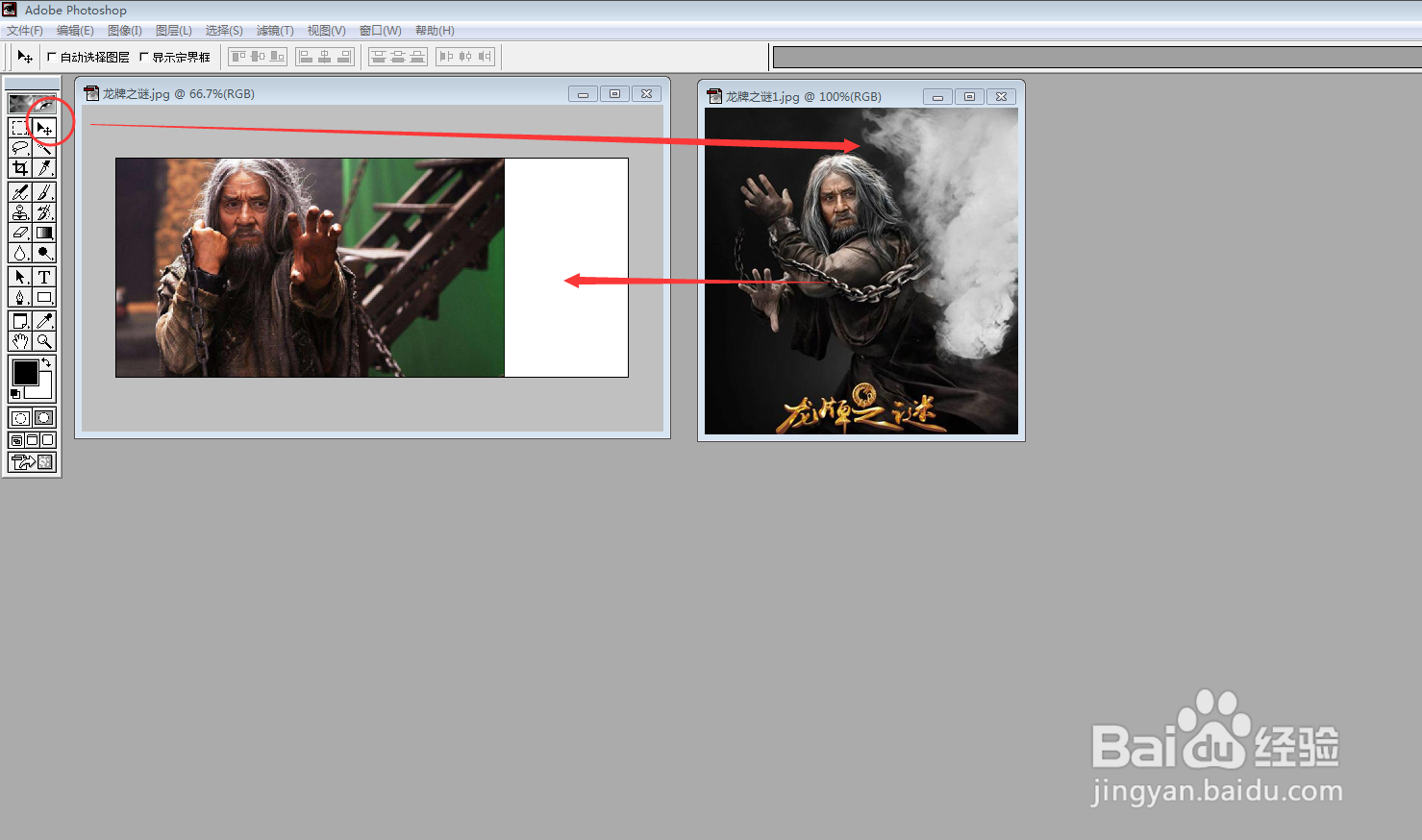
Task: Click Distribute Vertical Centers button
Action: click(x=398, y=57)
